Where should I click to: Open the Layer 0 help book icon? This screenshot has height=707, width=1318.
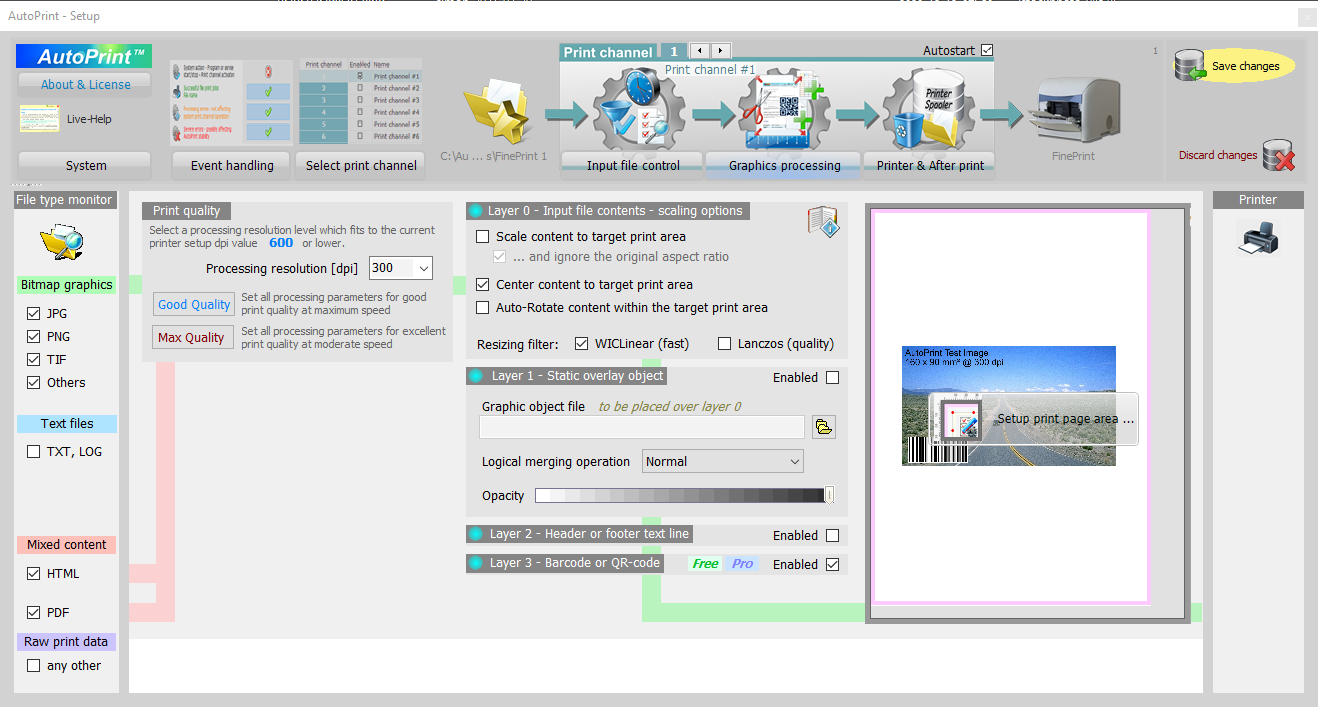click(822, 221)
